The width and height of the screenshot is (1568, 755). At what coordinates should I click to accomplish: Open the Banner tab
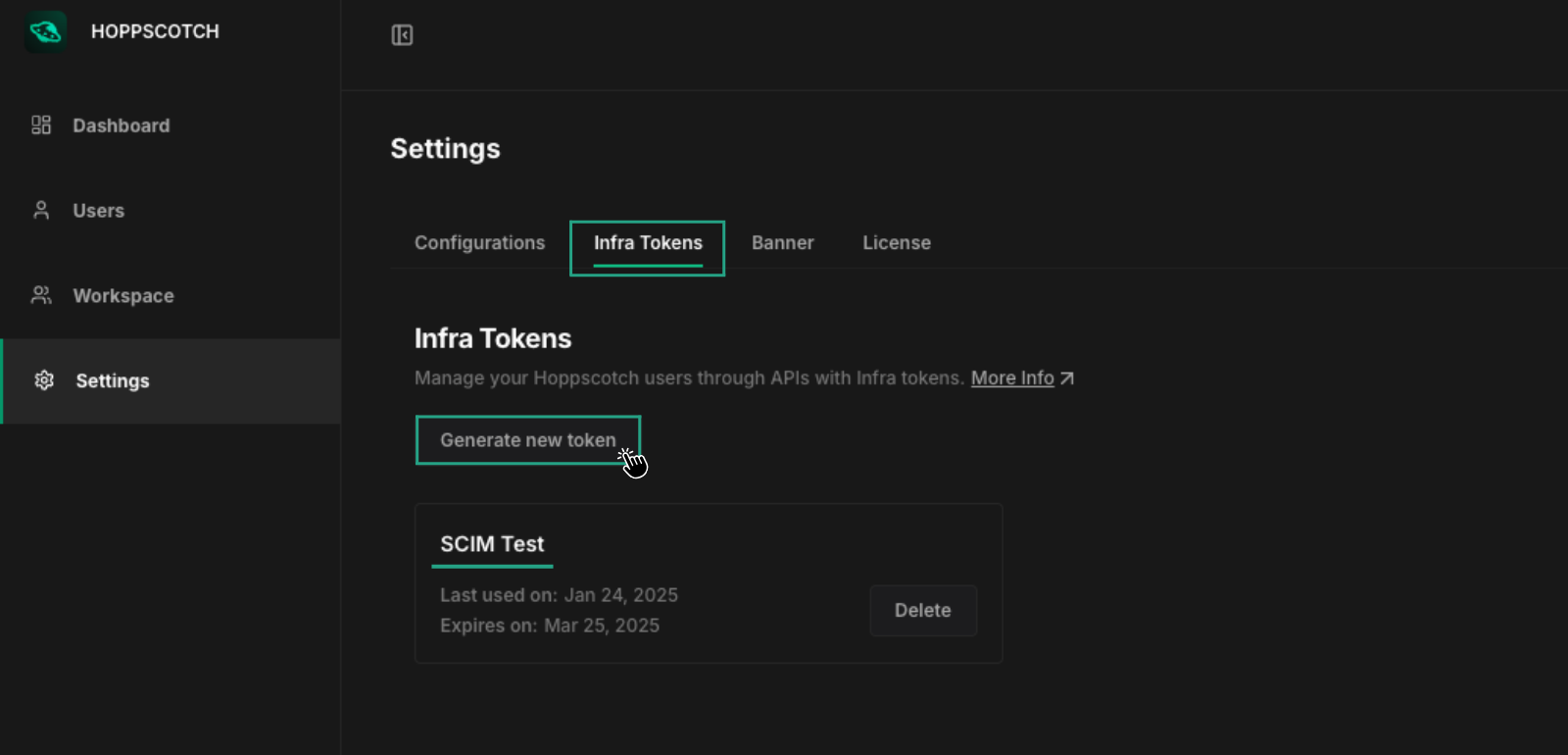[x=782, y=243]
